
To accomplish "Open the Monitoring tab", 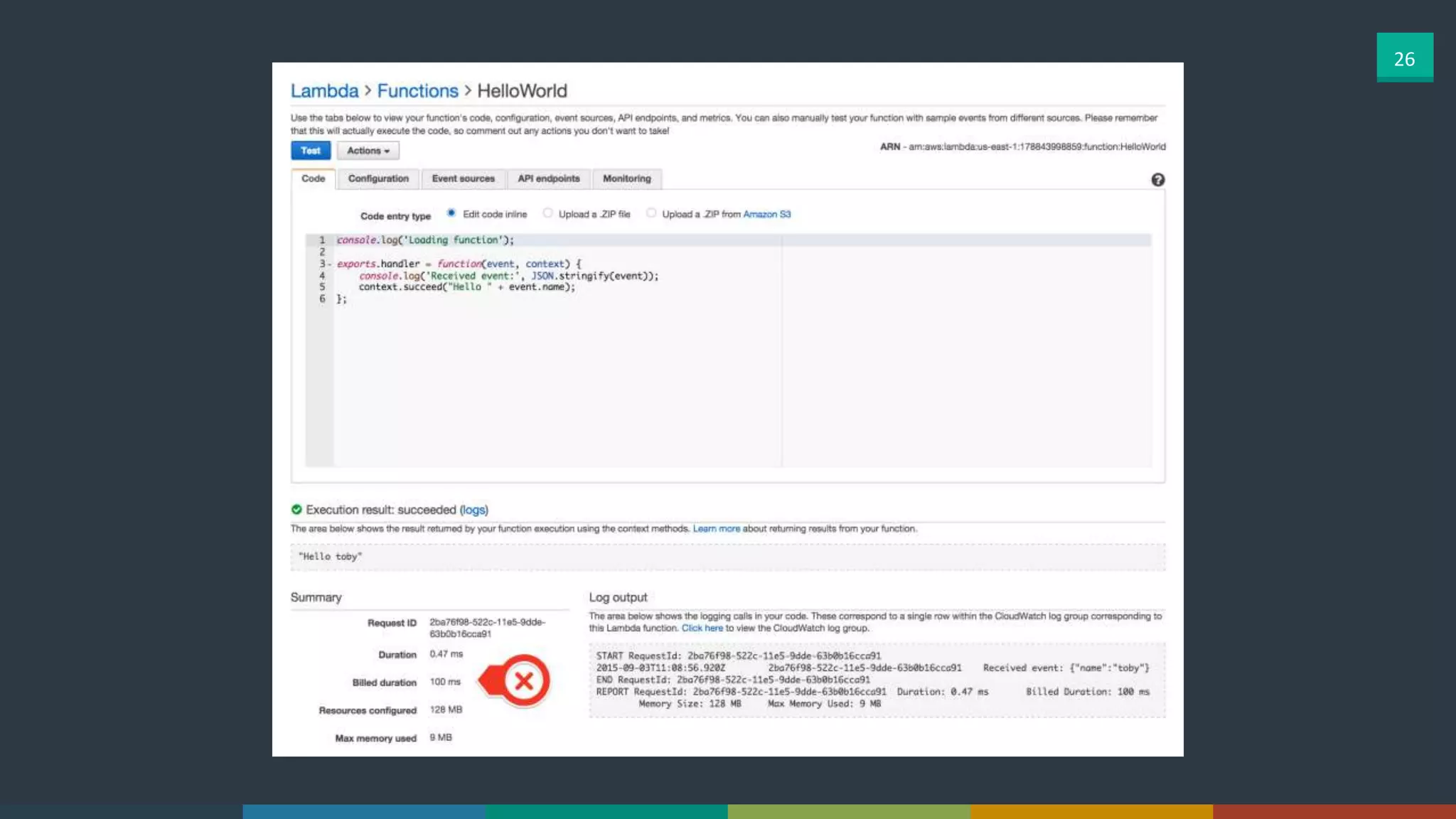I will (626, 178).
